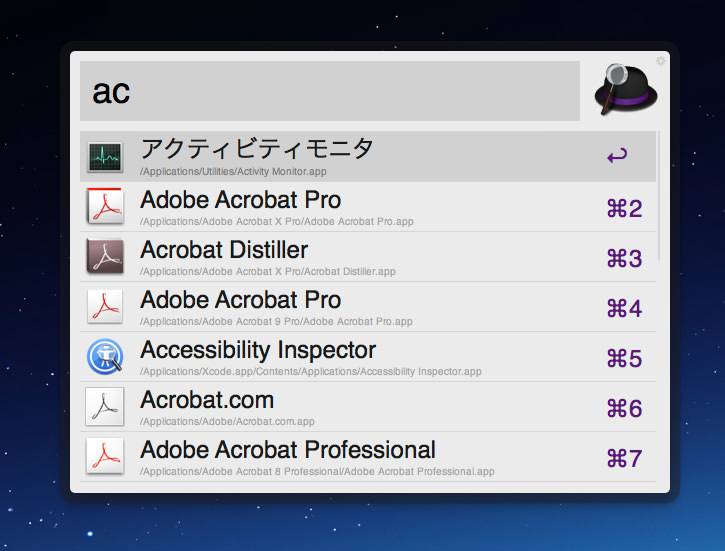Click the Adobe Acrobat X Pro icon
The width and height of the screenshot is (725, 551).
105,206
